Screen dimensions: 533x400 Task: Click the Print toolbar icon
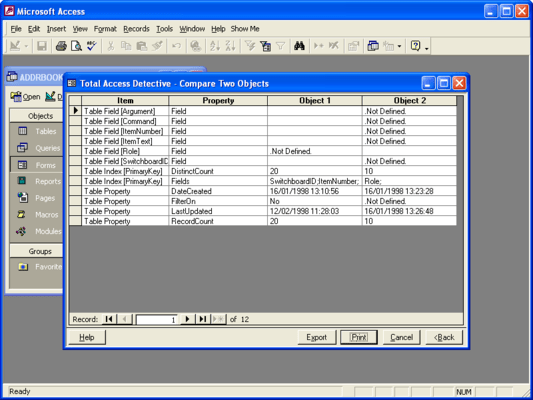click(61, 46)
